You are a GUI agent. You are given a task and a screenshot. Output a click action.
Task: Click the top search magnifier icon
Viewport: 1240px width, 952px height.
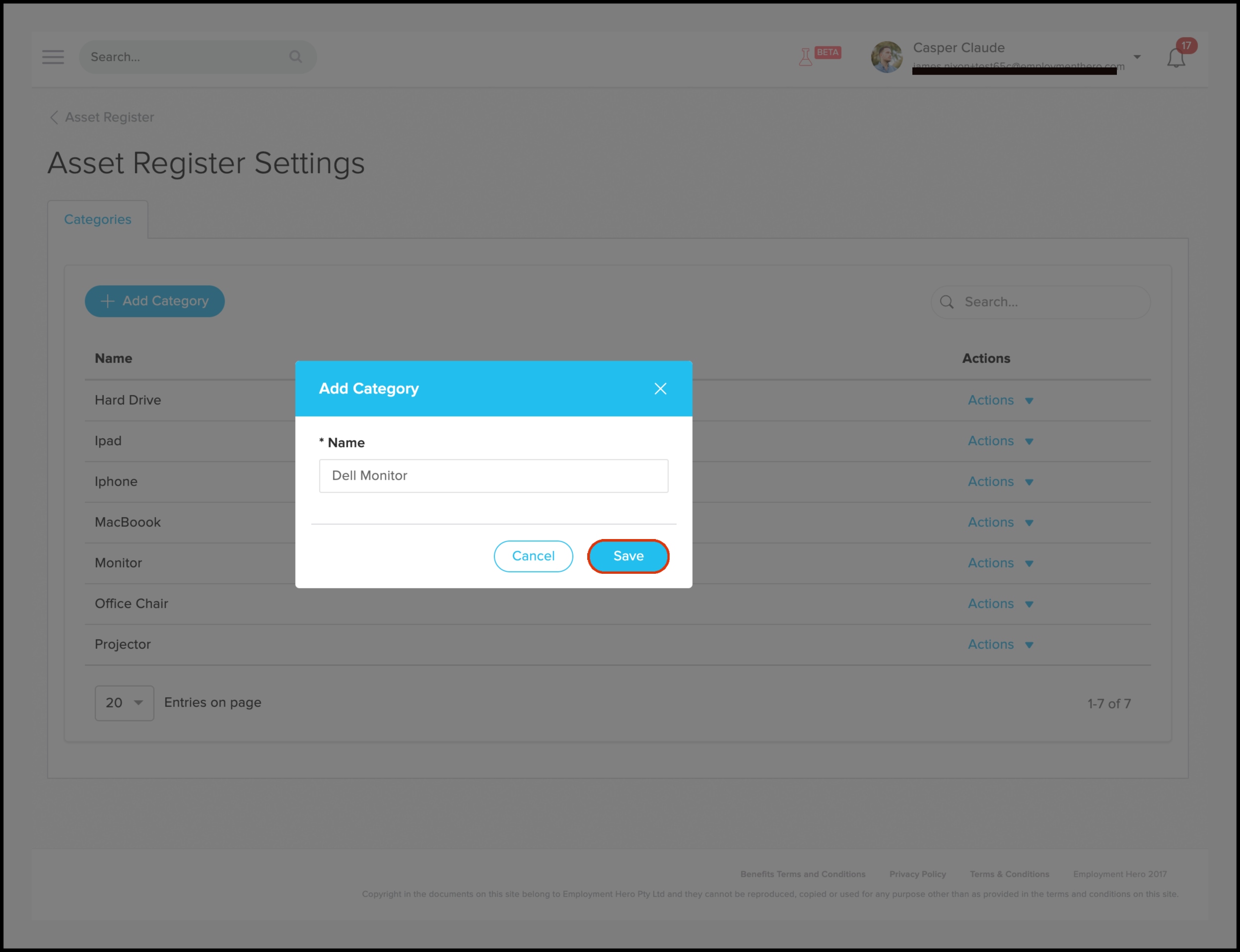click(x=295, y=57)
